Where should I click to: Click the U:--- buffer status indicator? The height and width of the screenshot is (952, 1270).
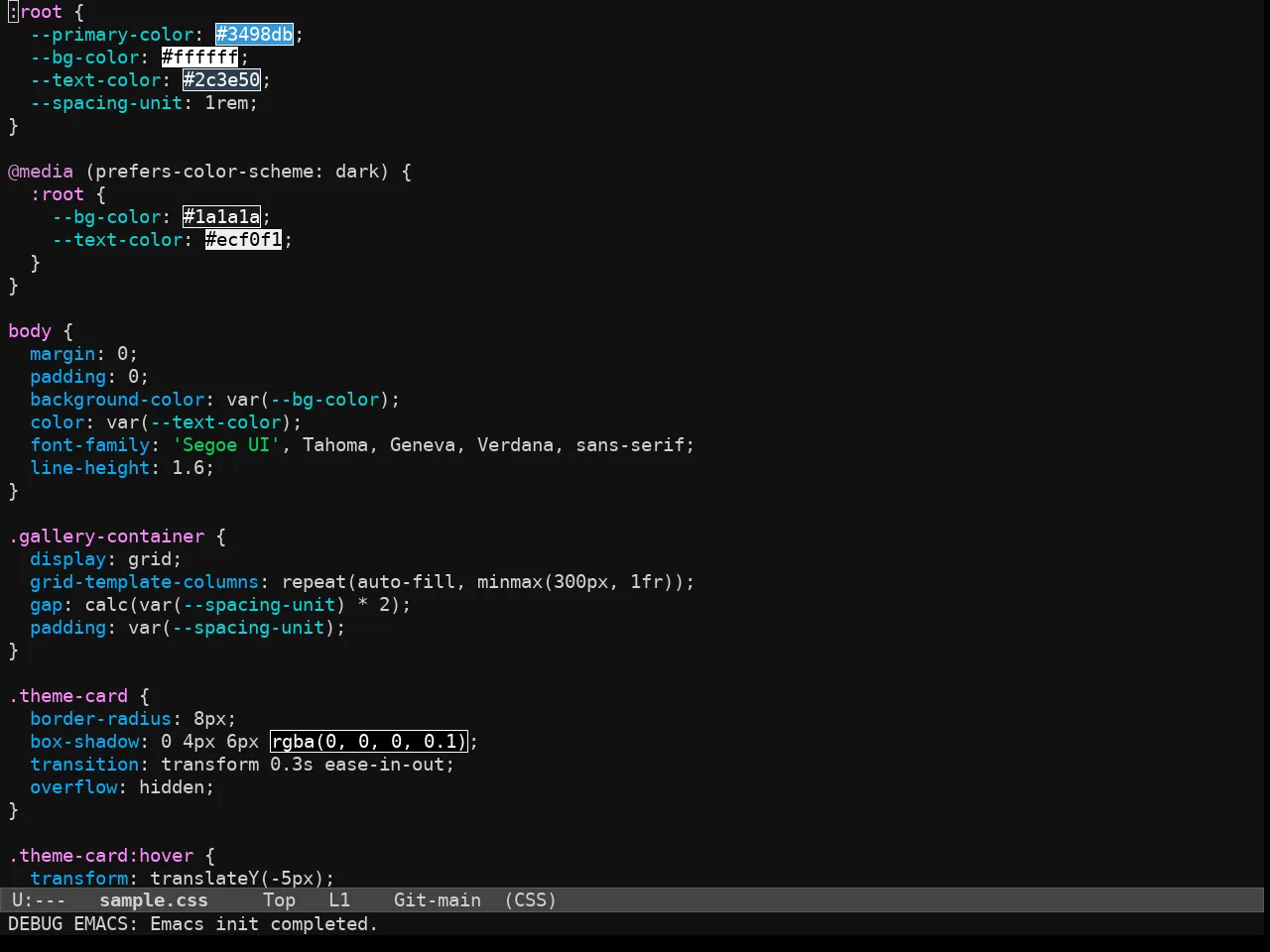pos(39,900)
